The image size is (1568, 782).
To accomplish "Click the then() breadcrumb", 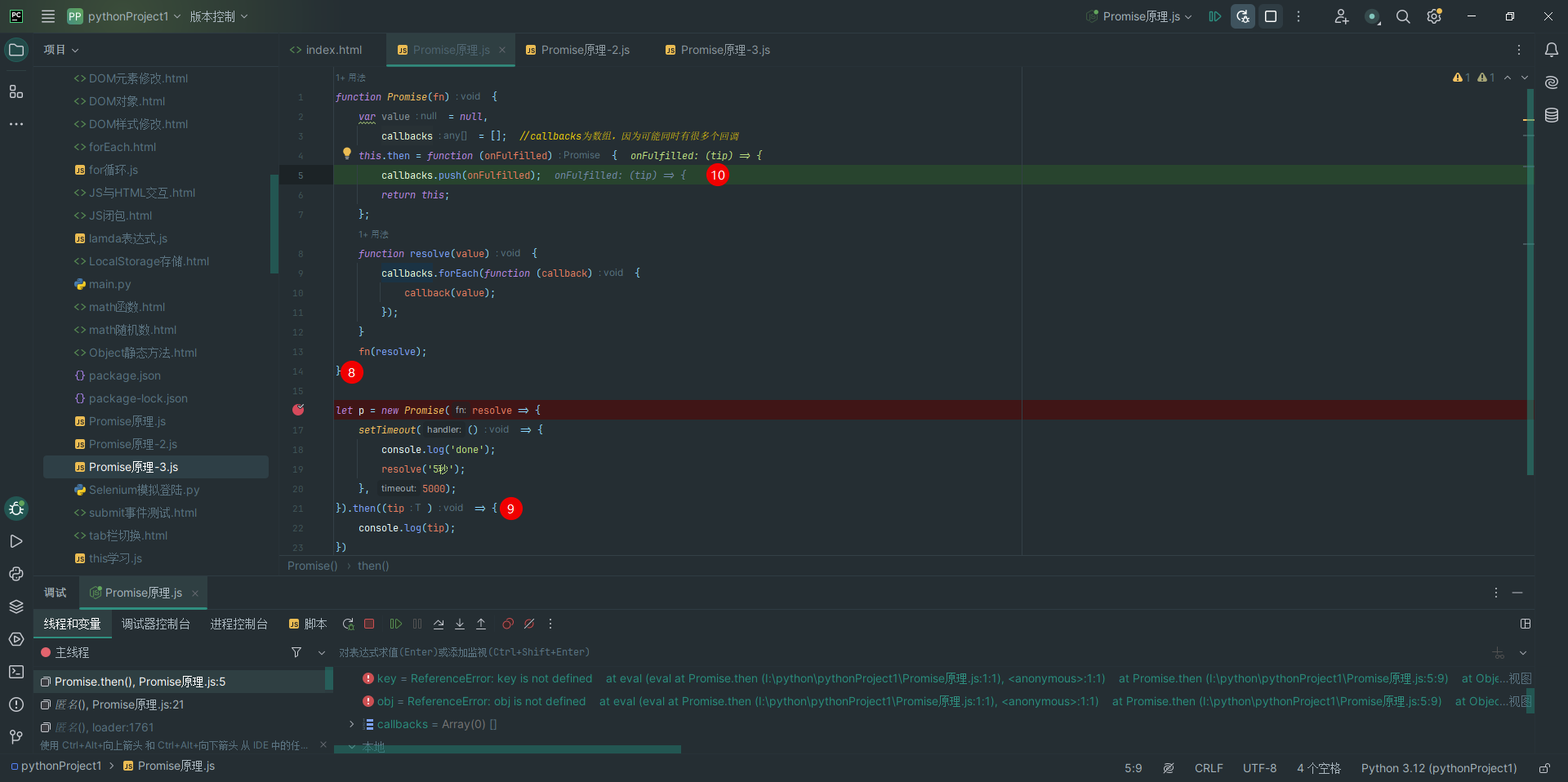I will pyautogui.click(x=373, y=566).
